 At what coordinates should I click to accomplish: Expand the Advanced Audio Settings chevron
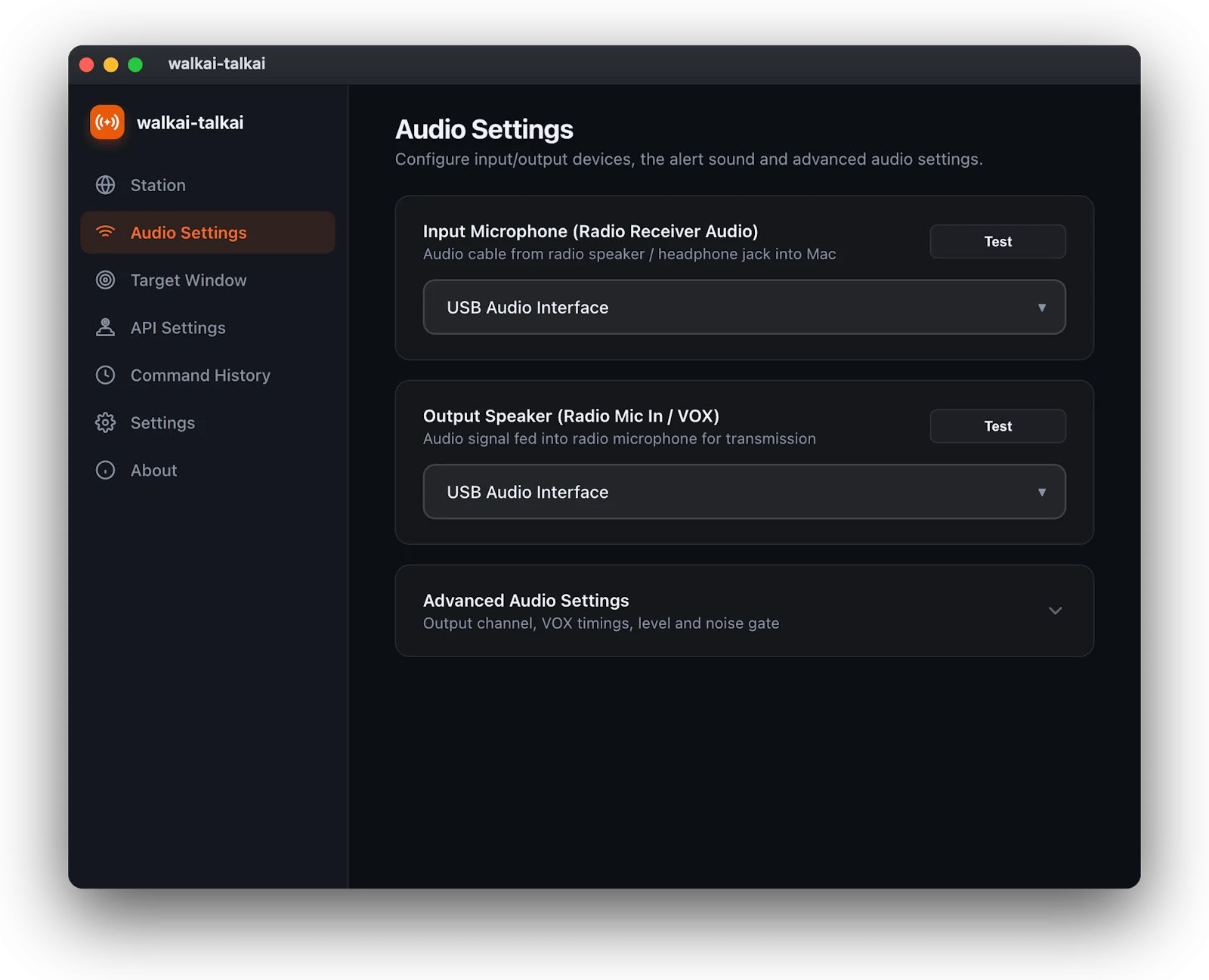(1055, 611)
